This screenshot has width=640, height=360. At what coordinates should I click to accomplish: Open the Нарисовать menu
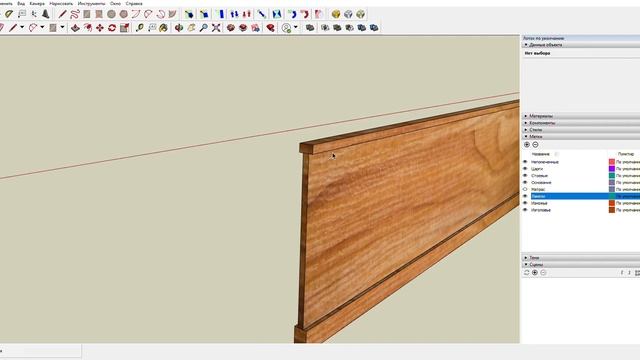[61, 3]
